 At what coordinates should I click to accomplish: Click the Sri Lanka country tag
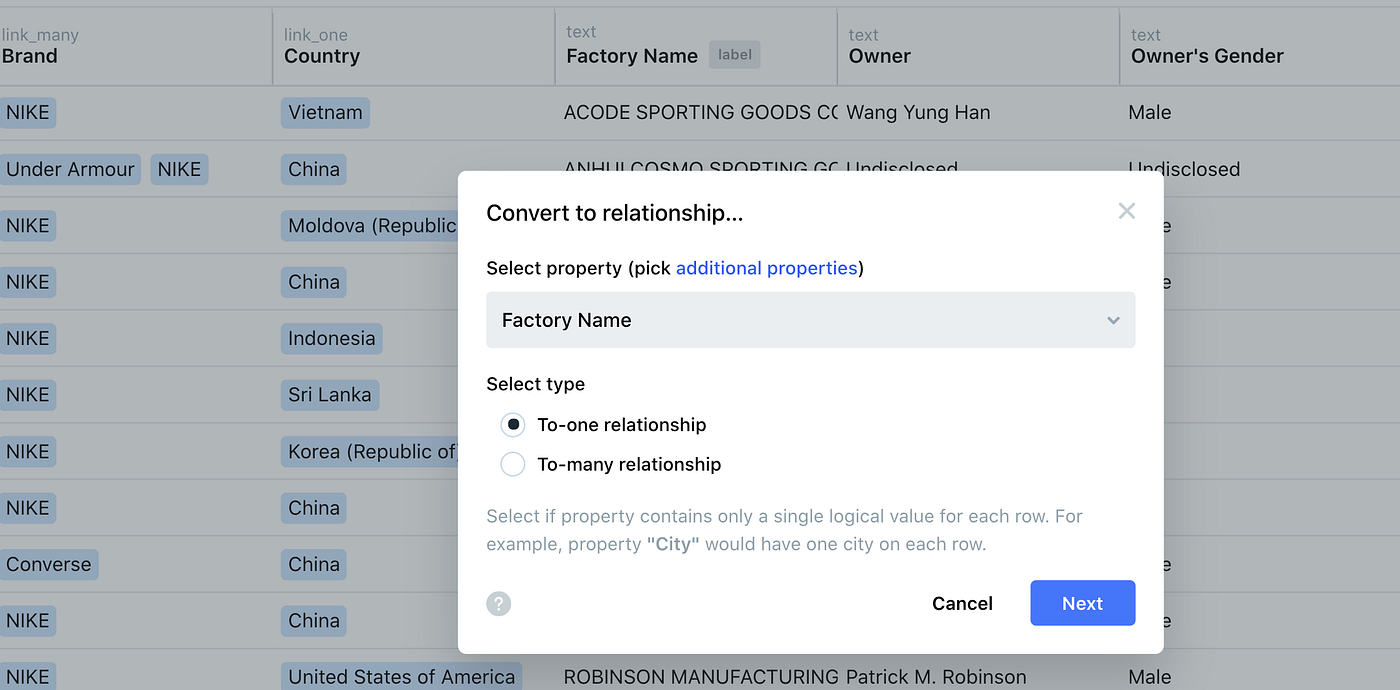pyautogui.click(x=329, y=395)
